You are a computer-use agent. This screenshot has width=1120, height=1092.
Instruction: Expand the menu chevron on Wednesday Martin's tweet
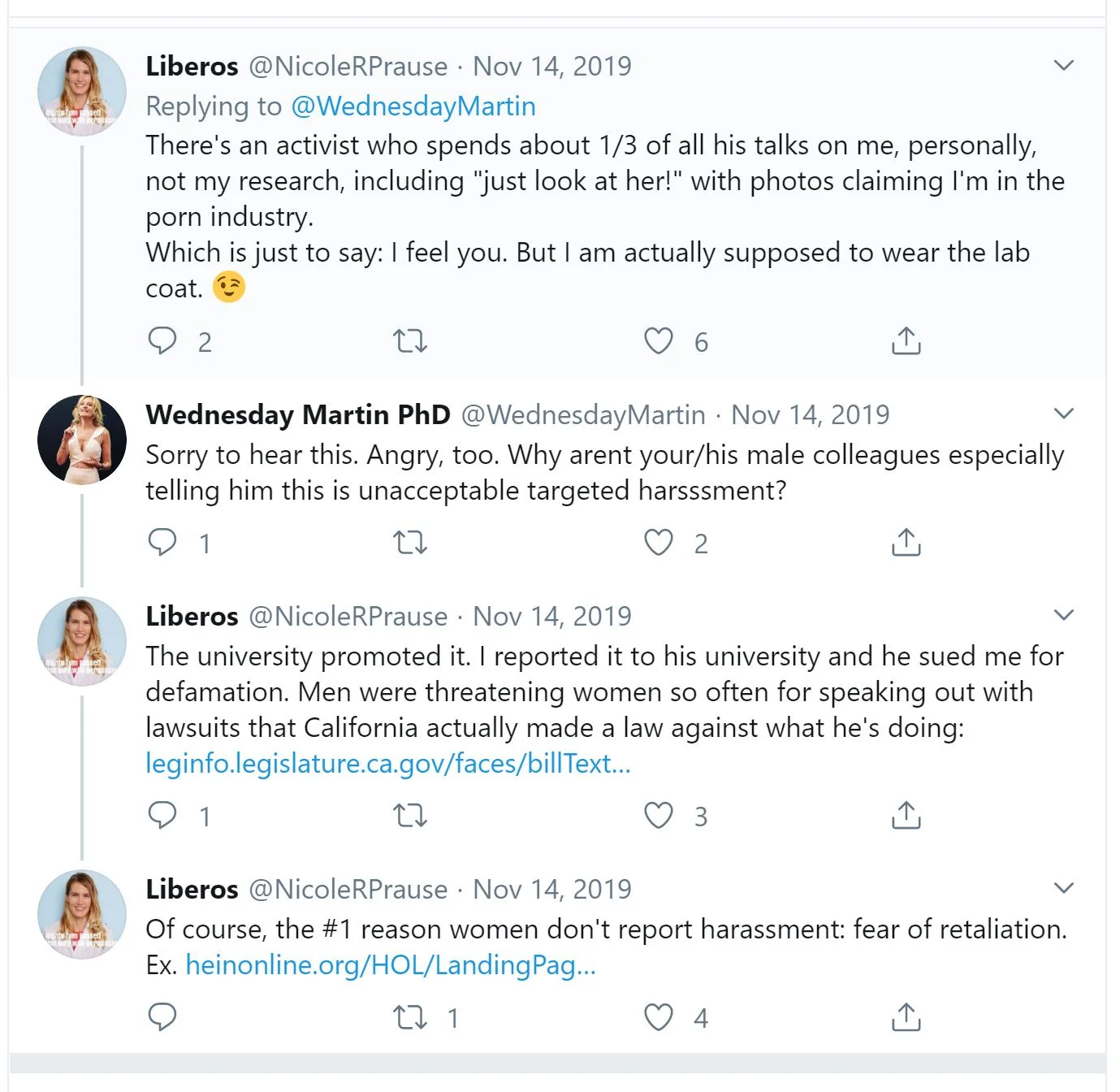tap(1063, 414)
